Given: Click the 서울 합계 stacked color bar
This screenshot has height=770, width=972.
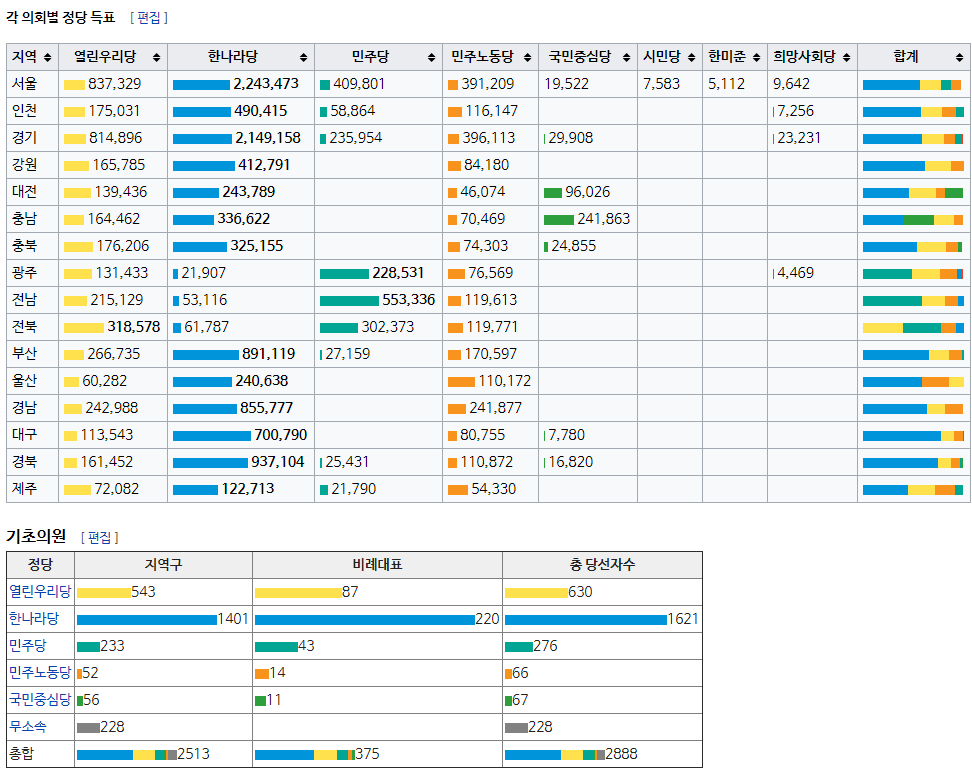Looking at the screenshot, I should (912, 85).
